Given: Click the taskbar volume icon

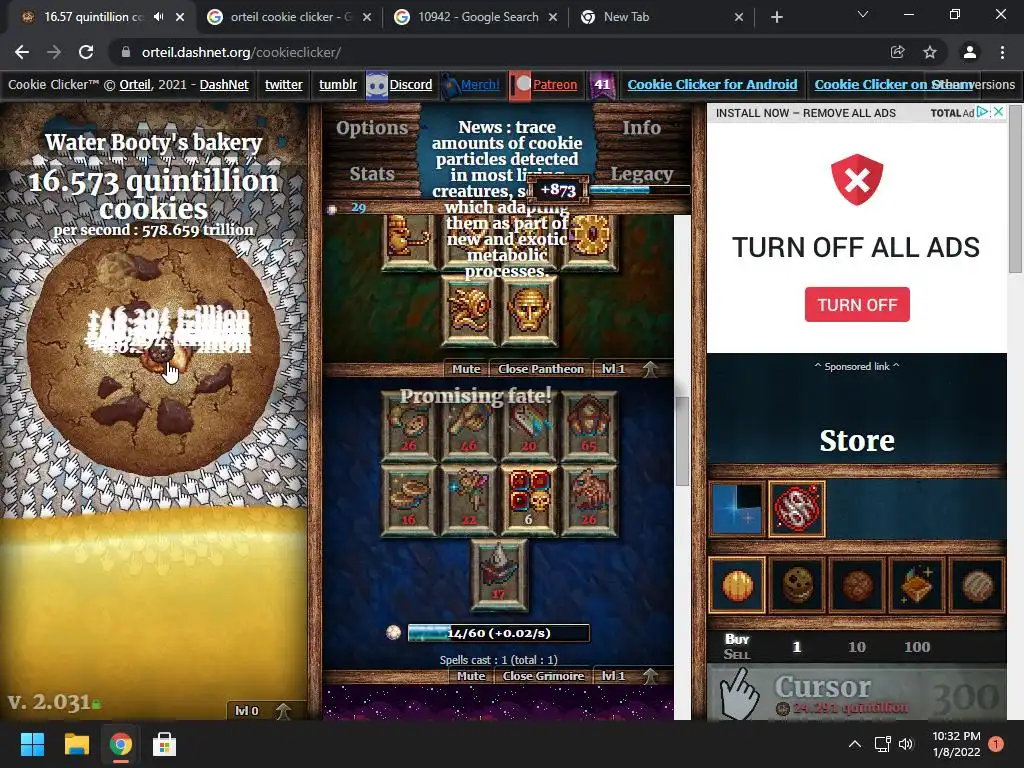Looking at the screenshot, I should pyautogui.click(x=906, y=744).
